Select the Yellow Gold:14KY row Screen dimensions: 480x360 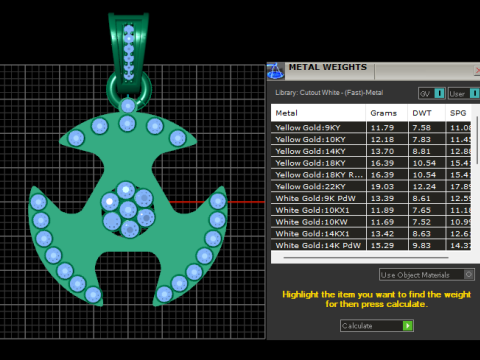(x=371, y=151)
